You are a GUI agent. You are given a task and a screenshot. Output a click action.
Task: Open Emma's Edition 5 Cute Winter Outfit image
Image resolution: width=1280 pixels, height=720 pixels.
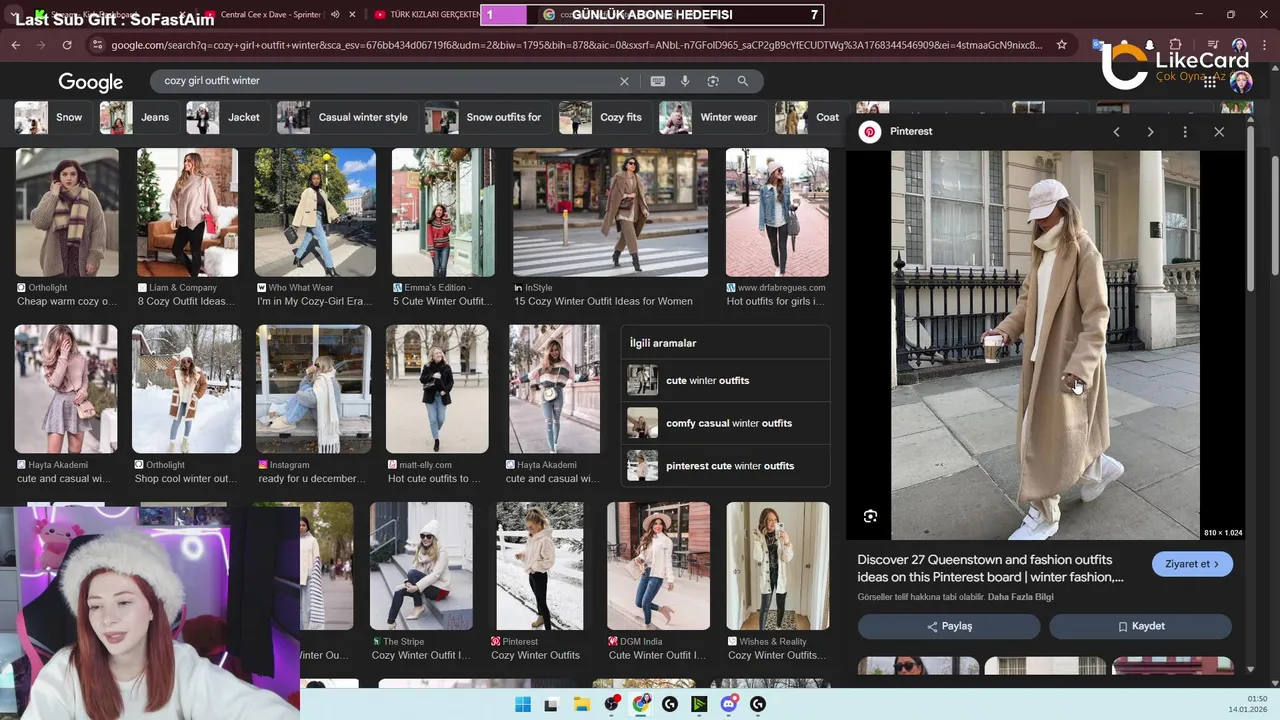click(x=443, y=212)
